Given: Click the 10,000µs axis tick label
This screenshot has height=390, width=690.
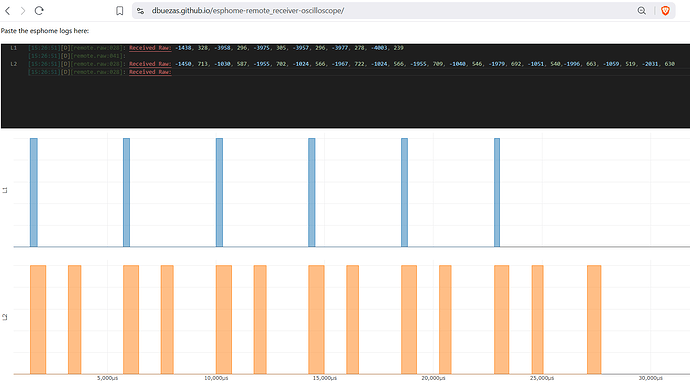Looking at the screenshot, I should (216, 378).
